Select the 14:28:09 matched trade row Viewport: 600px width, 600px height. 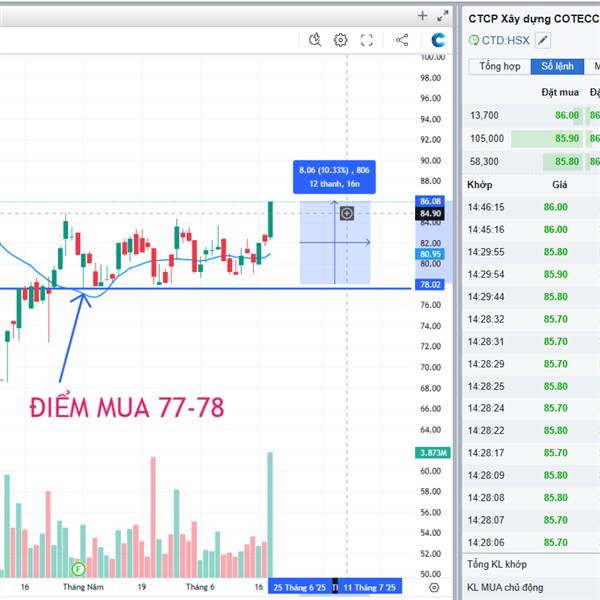pos(531,475)
